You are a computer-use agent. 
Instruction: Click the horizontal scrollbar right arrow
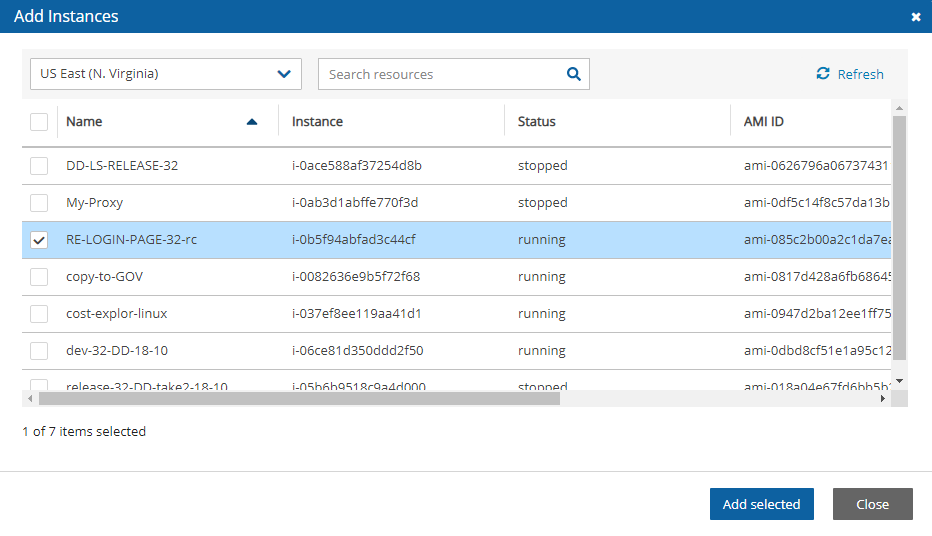point(882,398)
